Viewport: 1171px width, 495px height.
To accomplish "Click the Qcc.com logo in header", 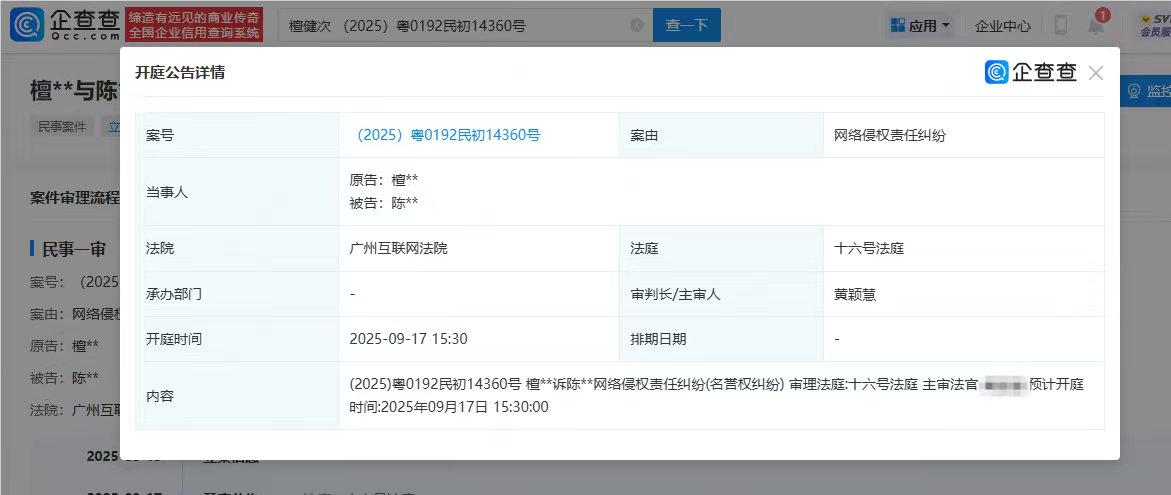I will 65,25.
